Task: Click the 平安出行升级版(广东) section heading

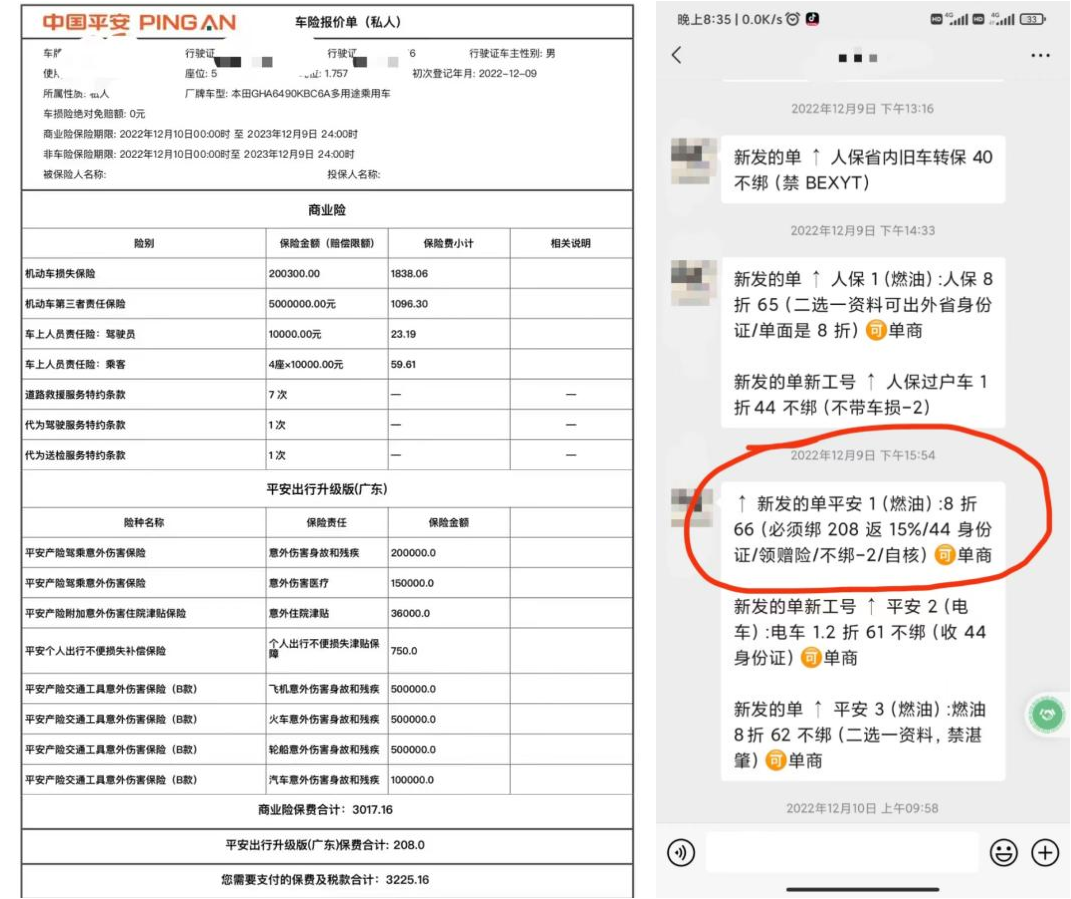Action: (x=326, y=489)
